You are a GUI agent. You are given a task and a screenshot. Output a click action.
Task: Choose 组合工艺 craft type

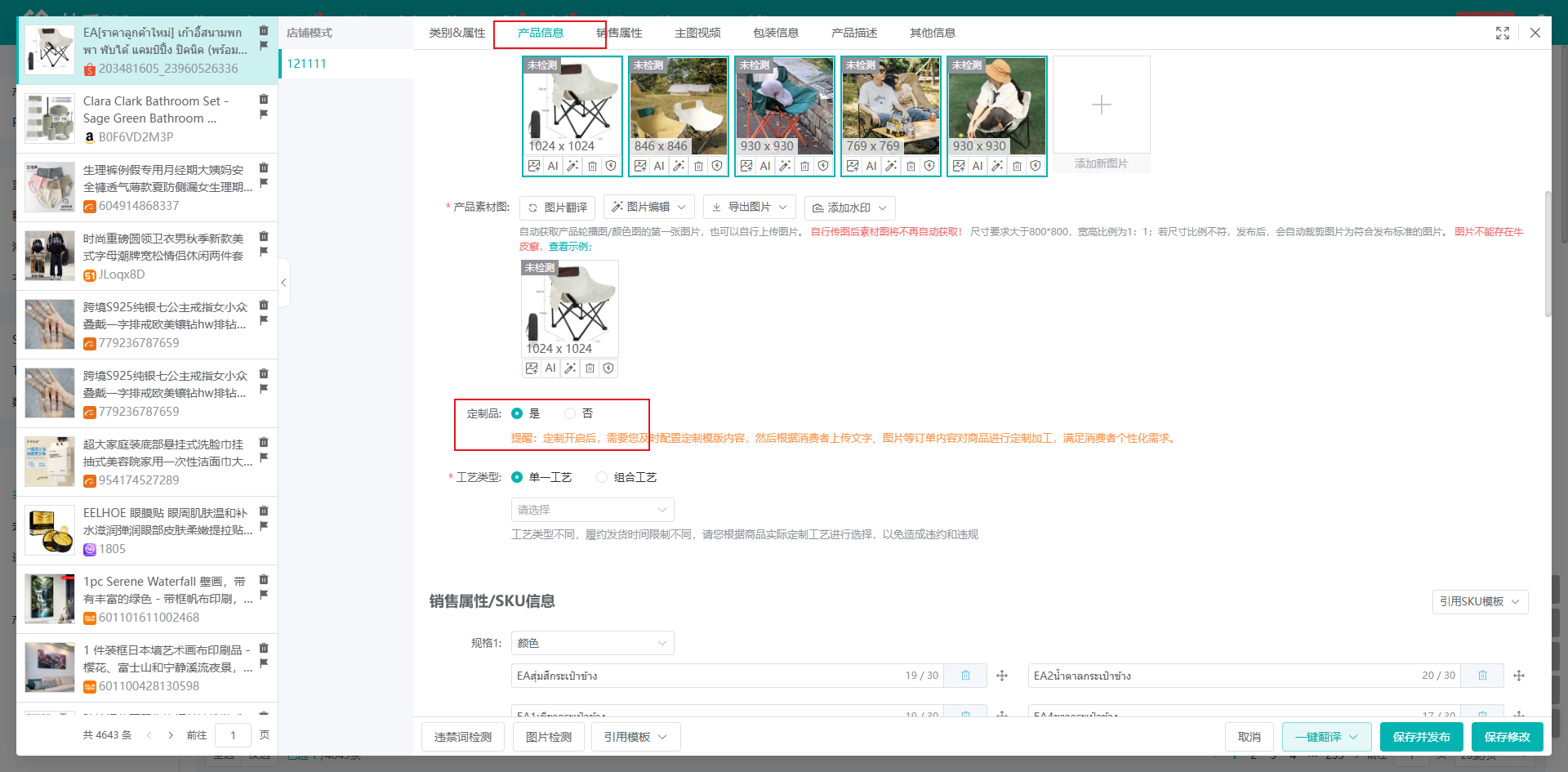(602, 477)
